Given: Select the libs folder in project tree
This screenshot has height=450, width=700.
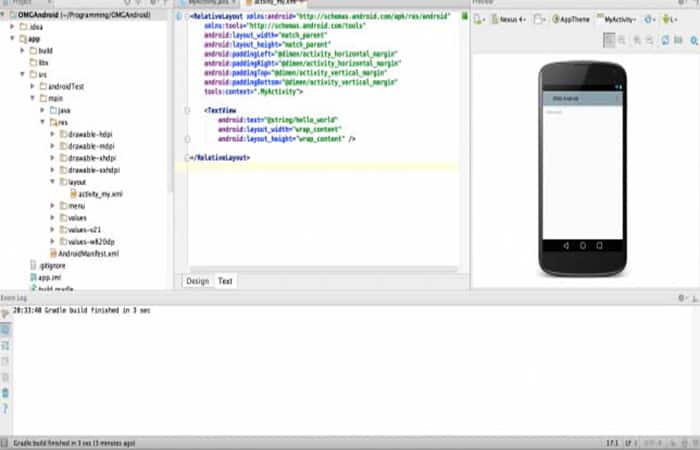Looking at the screenshot, I should point(39,62).
